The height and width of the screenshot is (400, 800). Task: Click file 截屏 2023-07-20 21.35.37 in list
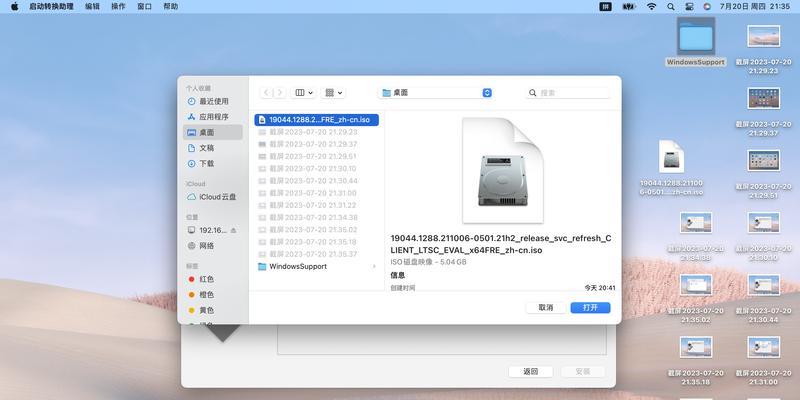[316, 254]
